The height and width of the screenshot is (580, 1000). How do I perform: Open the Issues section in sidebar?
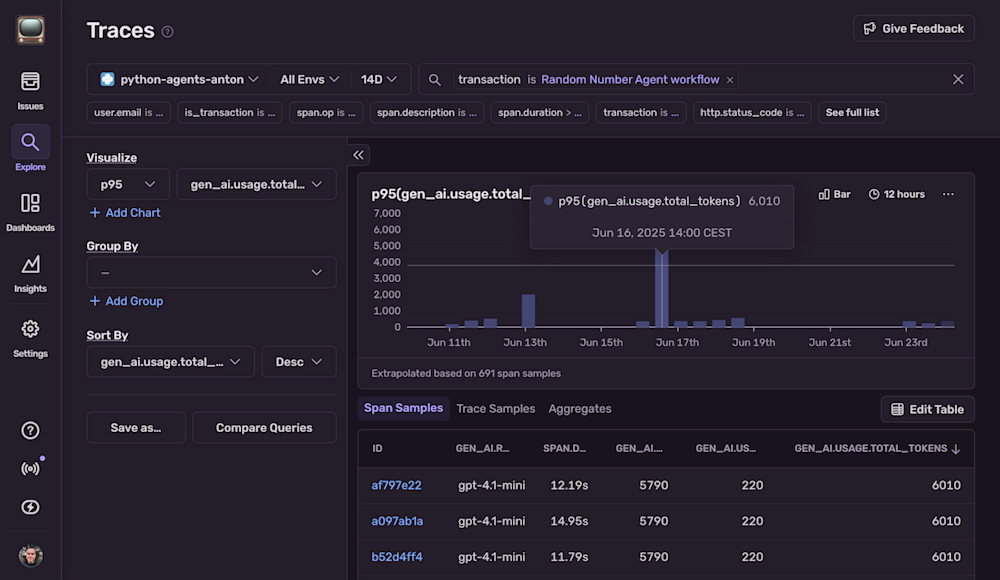[x=30, y=90]
